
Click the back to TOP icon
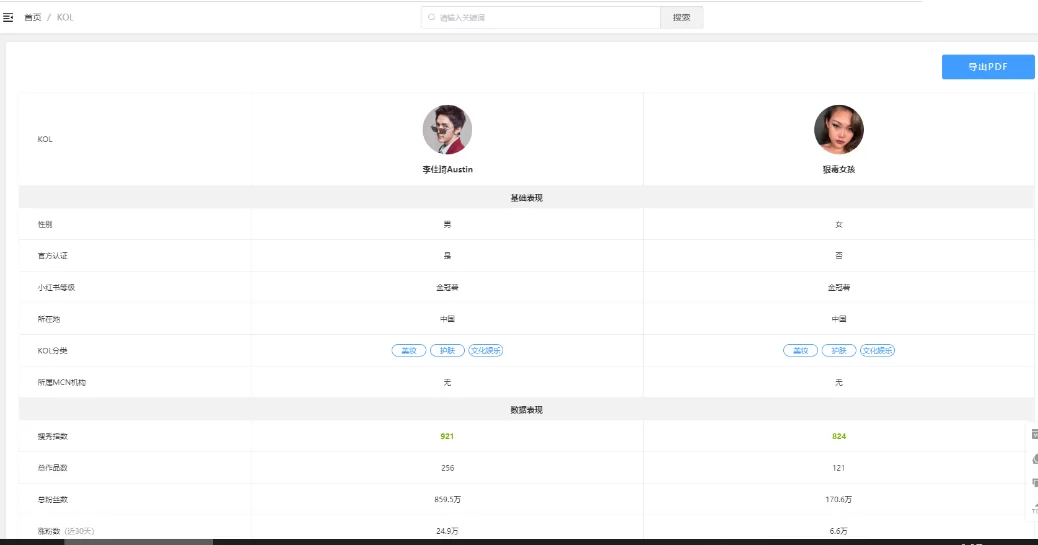point(1034,507)
